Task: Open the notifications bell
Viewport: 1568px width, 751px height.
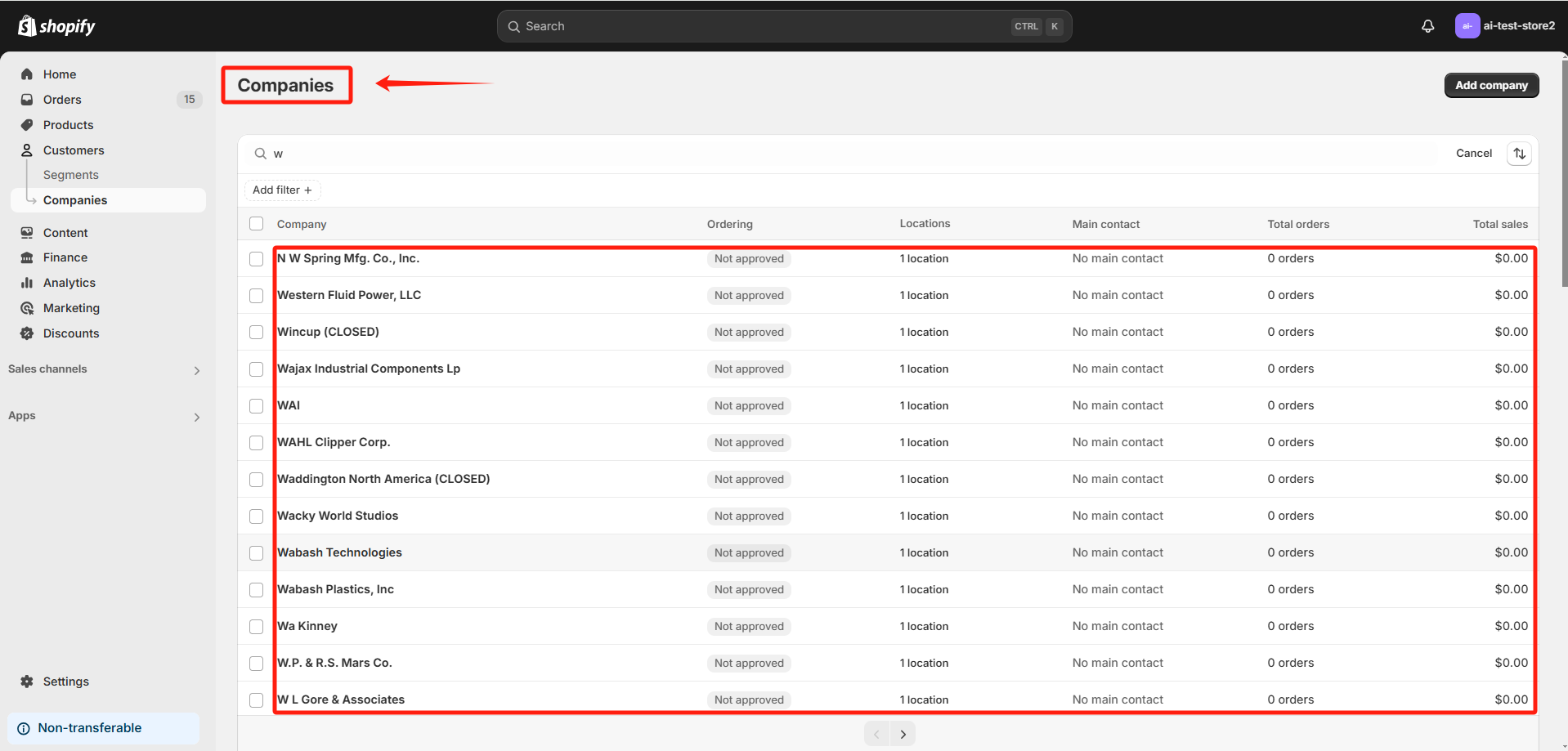Action: [1427, 26]
